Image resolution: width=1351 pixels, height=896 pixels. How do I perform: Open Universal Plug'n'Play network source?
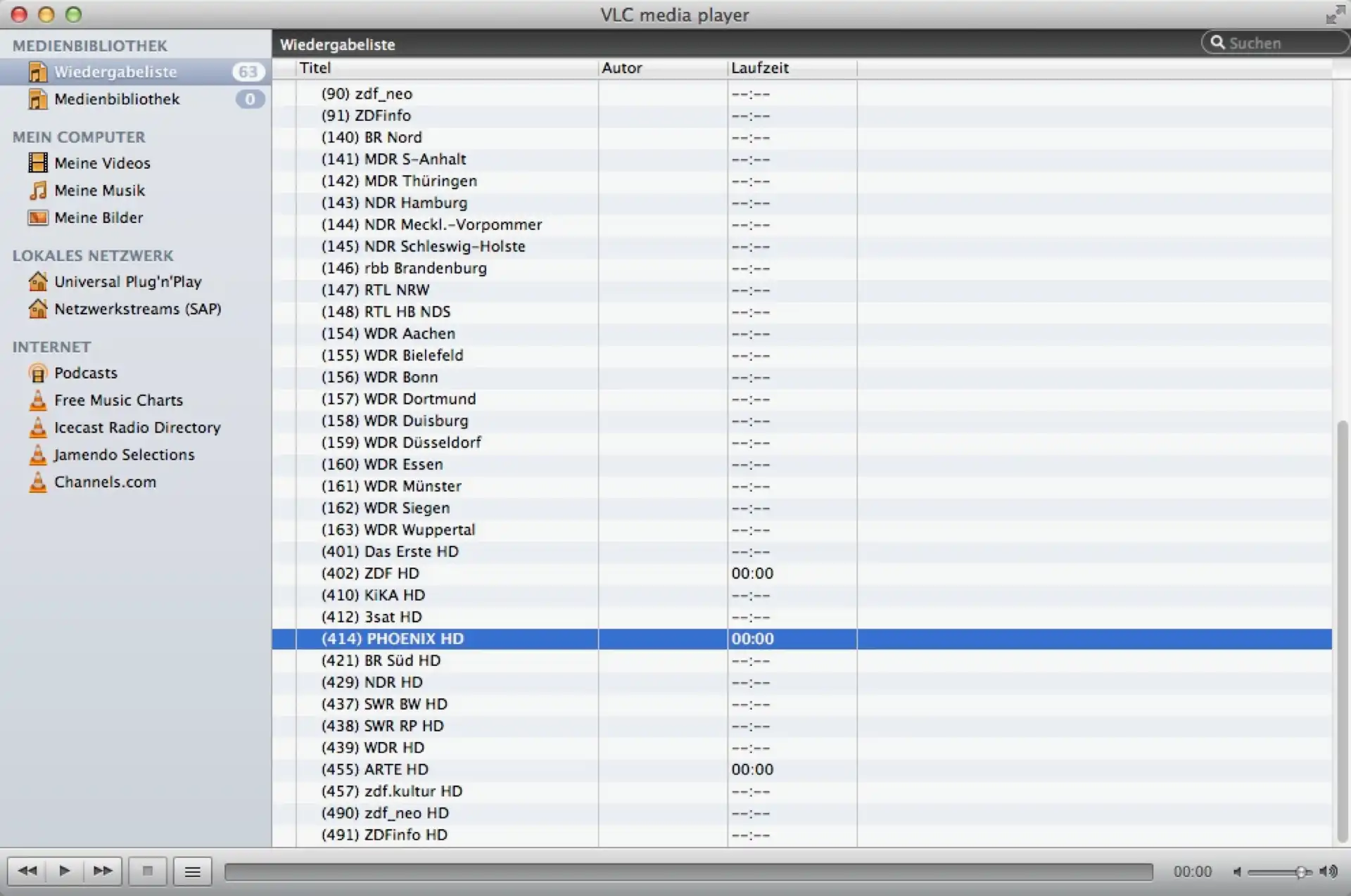tap(127, 281)
